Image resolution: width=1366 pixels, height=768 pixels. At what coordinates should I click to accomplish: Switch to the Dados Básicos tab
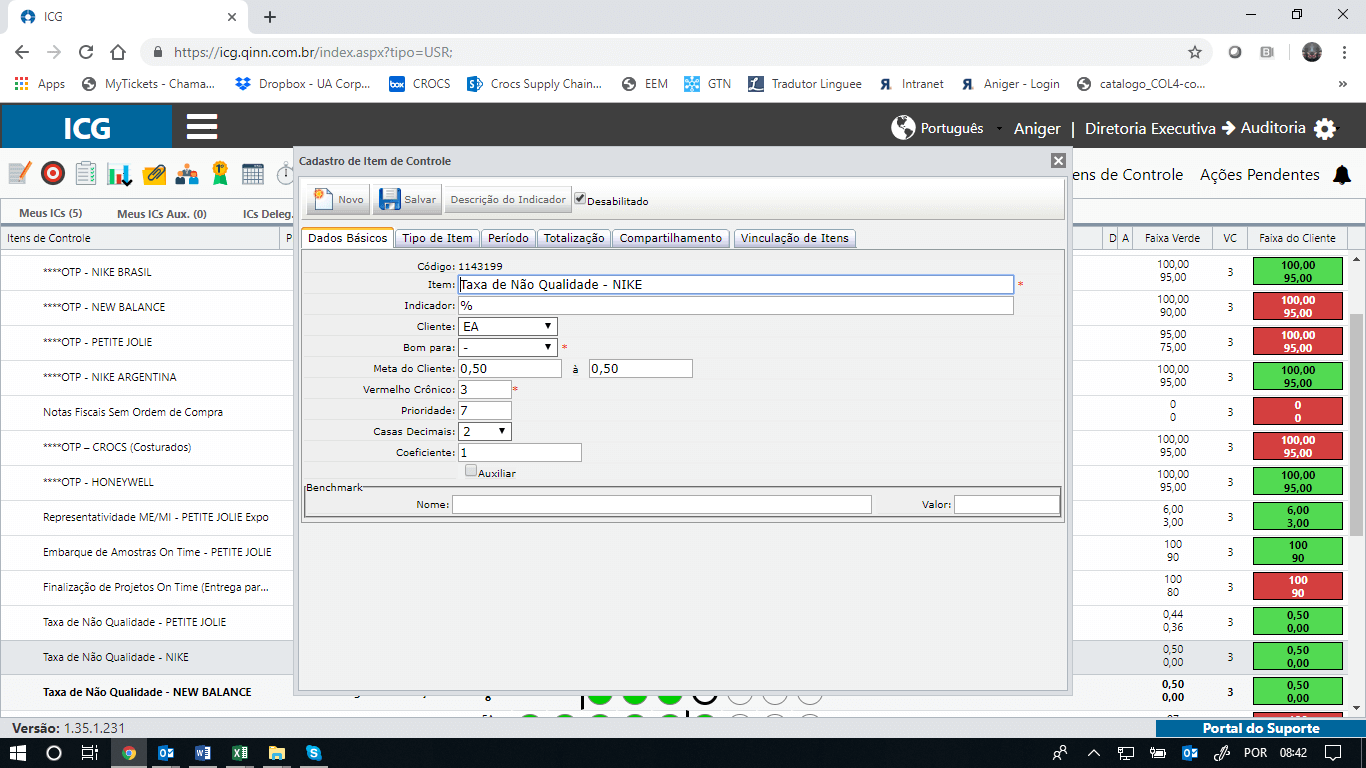click(x=347, y=238)
